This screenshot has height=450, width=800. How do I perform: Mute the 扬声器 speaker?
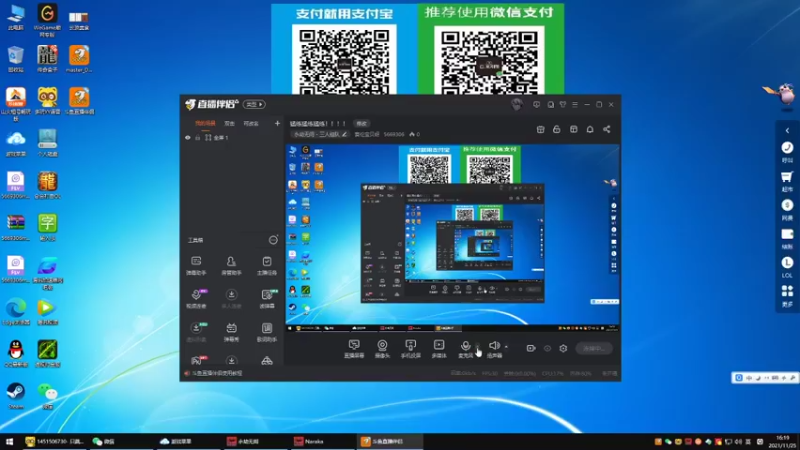(x=494, y=348)
